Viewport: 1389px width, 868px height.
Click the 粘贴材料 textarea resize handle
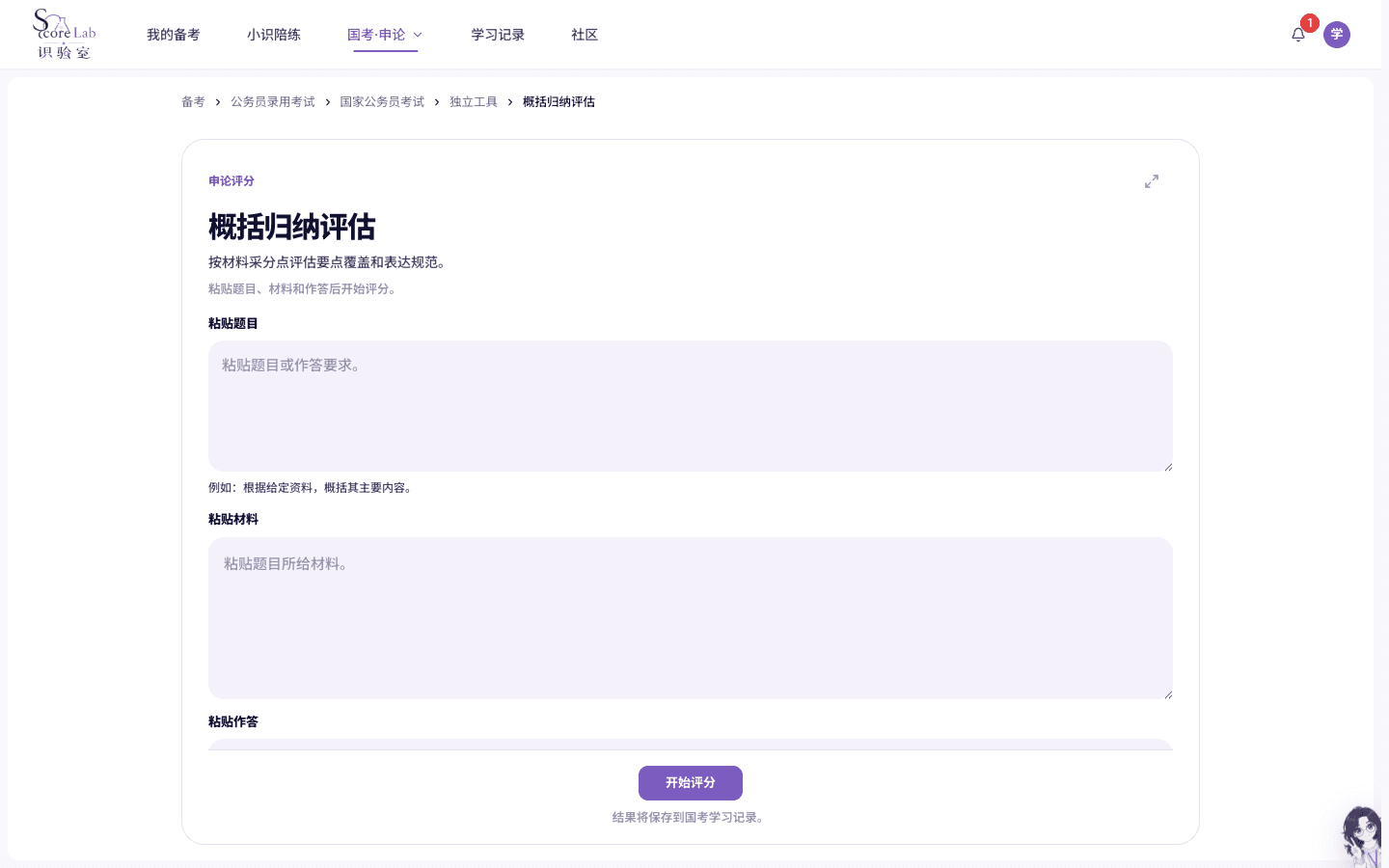pos(1167,693)
